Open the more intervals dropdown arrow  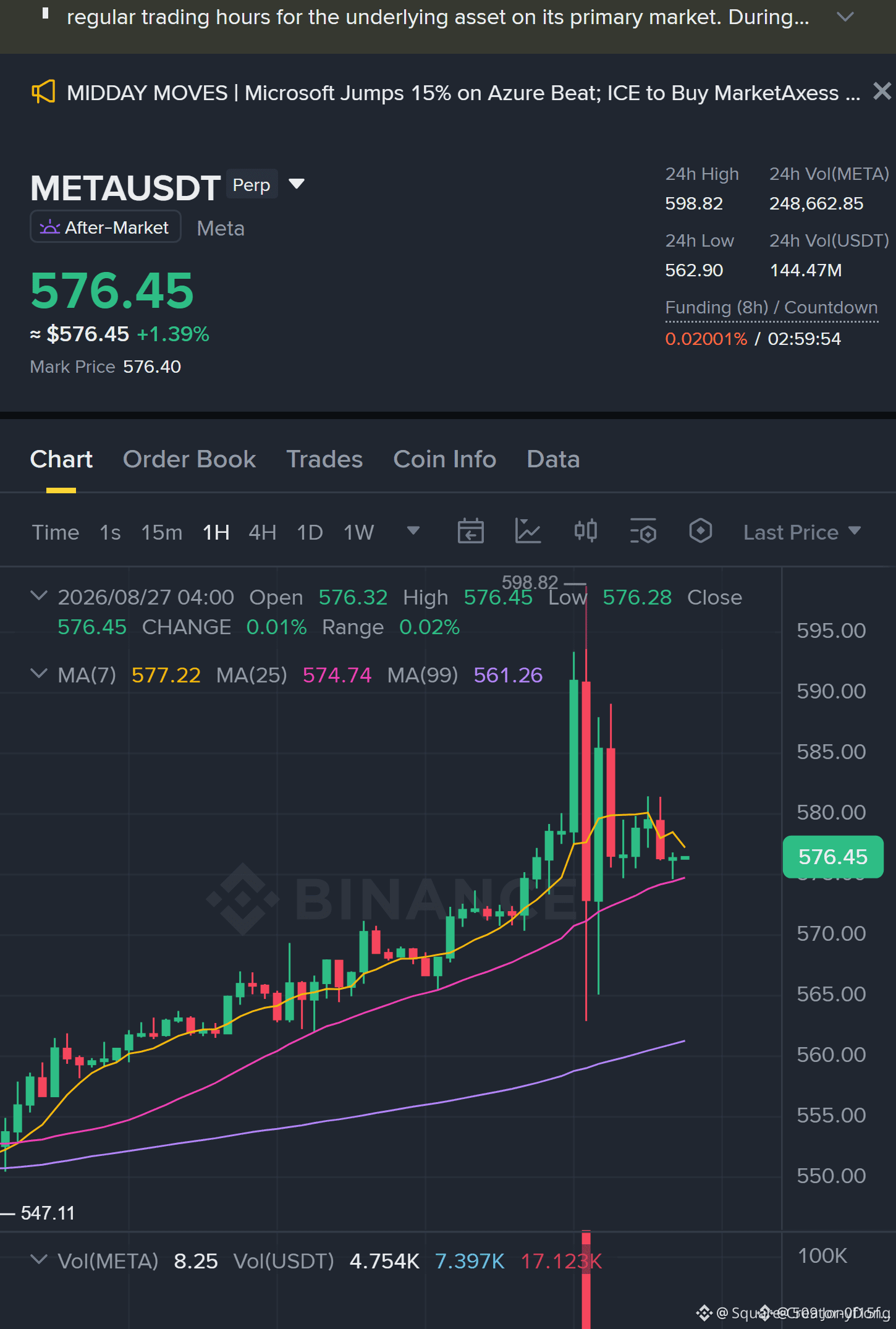pos(413,530)
